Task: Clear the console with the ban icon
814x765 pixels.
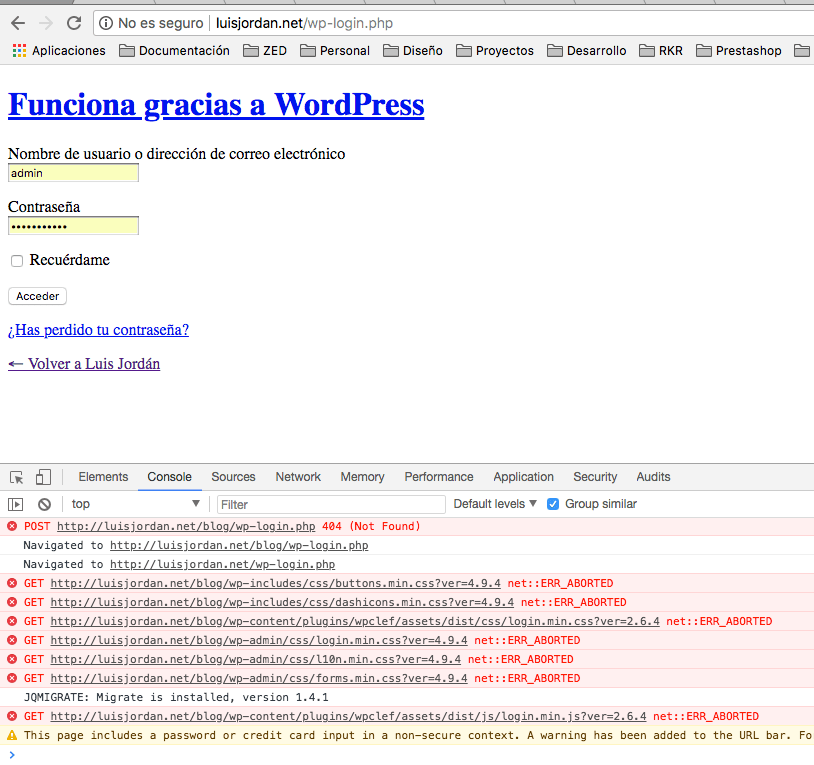Action: pyautogui.click(x=45, y=504)
